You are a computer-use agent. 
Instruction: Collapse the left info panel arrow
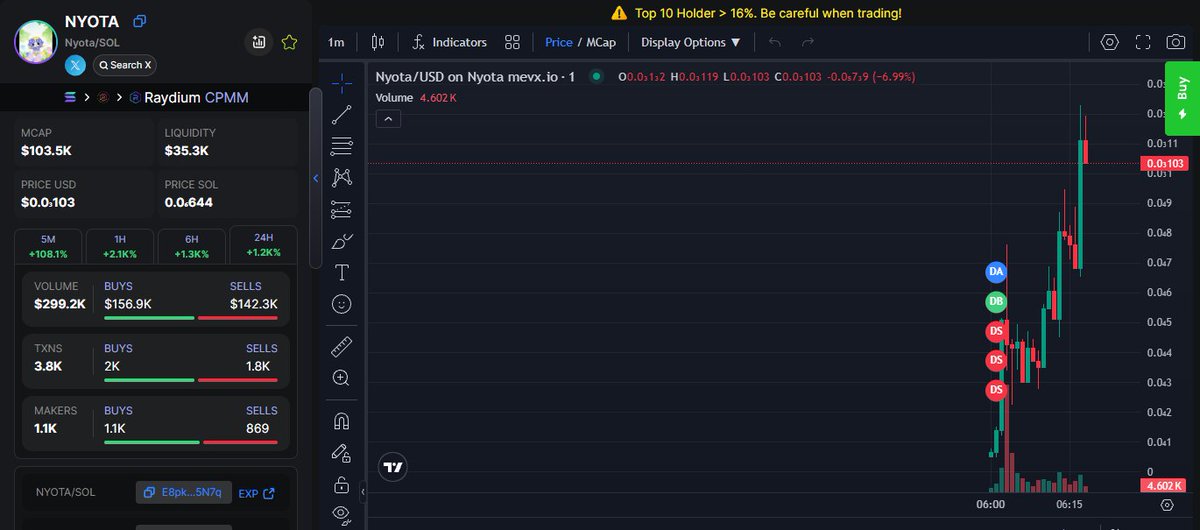click(316, 178)
